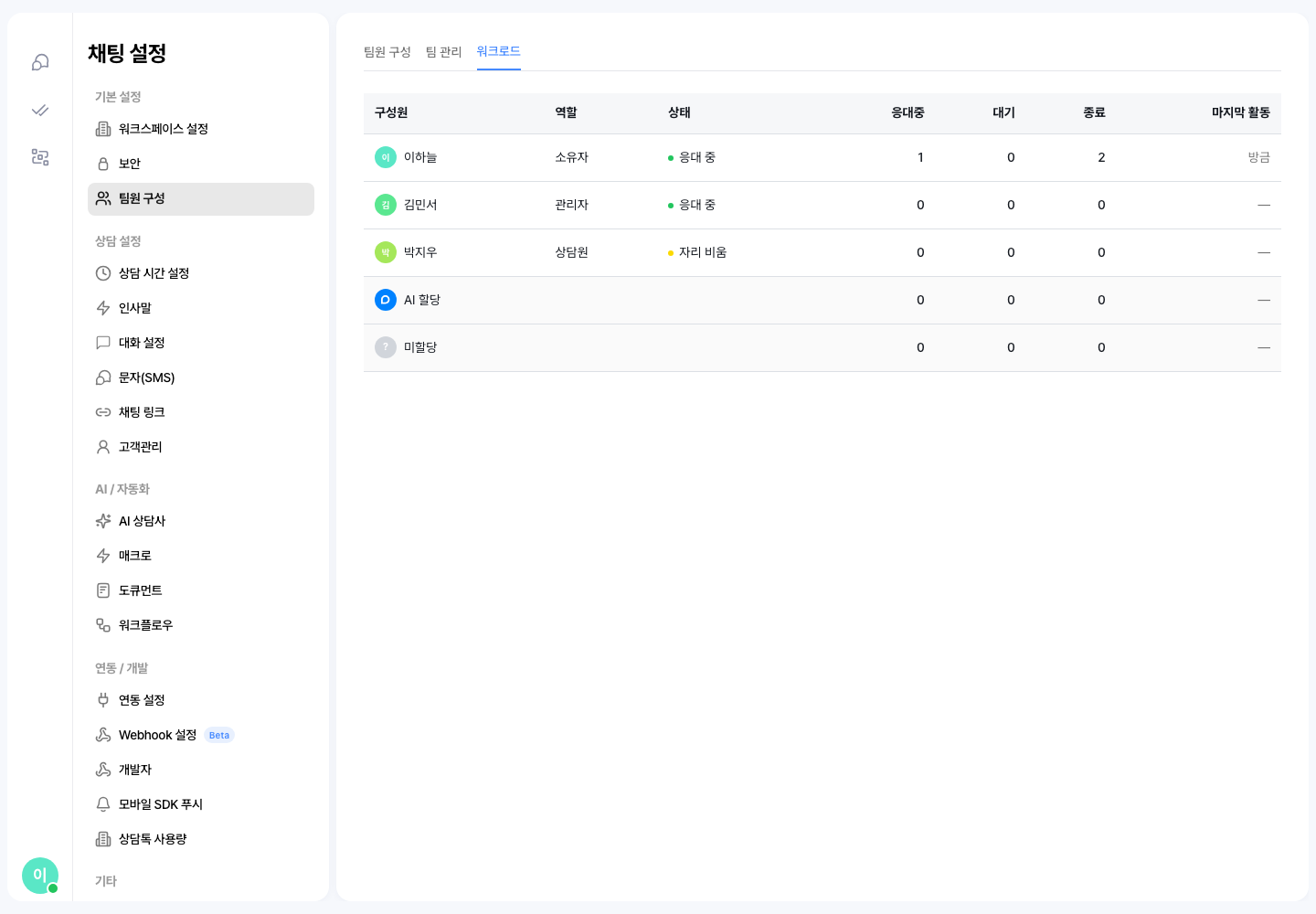Click the lightning icon beside 인사말
This screenshot has height=914, width=1316.
[x=103, y=308]
